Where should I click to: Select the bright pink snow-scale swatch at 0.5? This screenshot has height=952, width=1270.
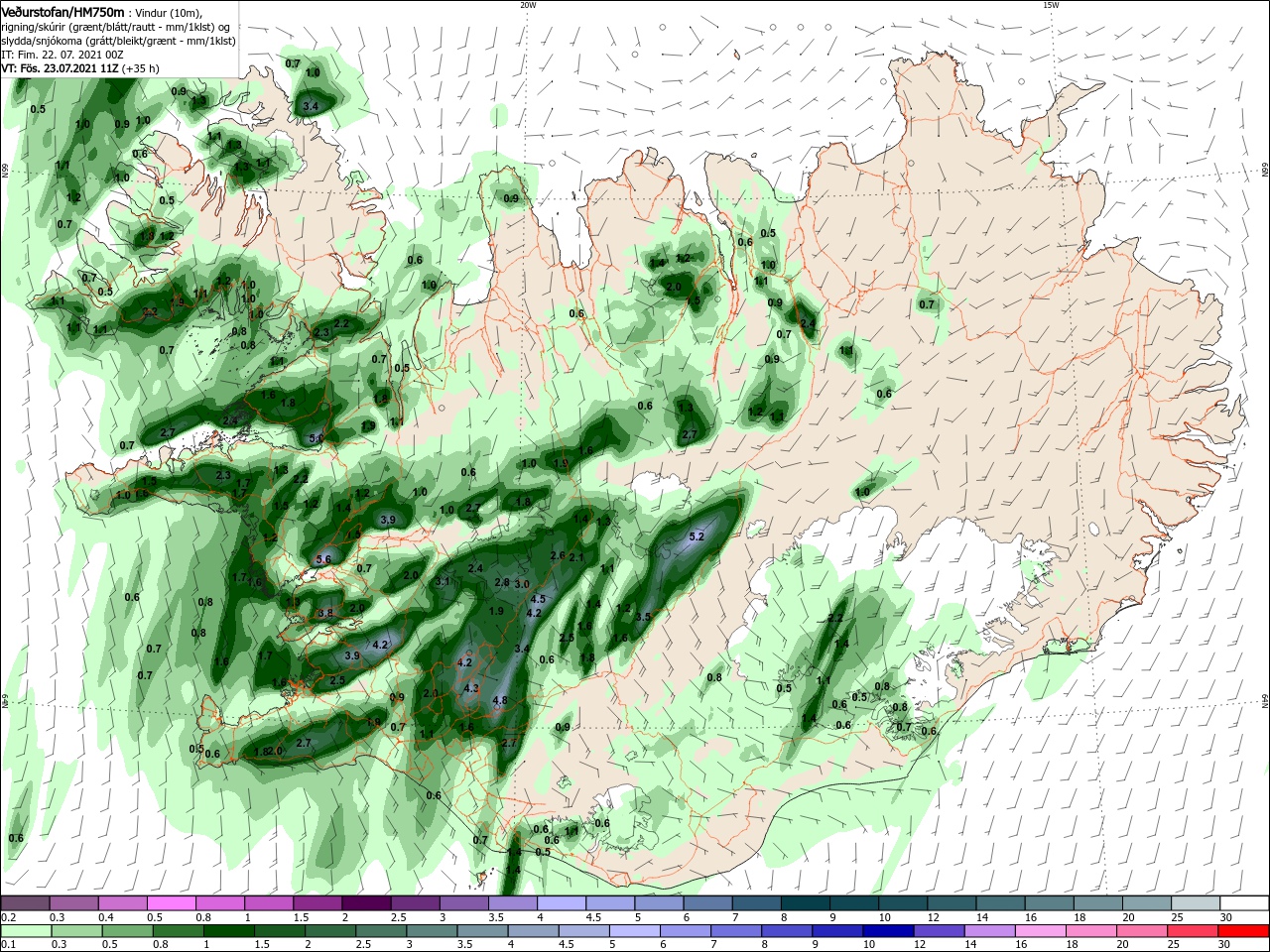tap(171, 903)
